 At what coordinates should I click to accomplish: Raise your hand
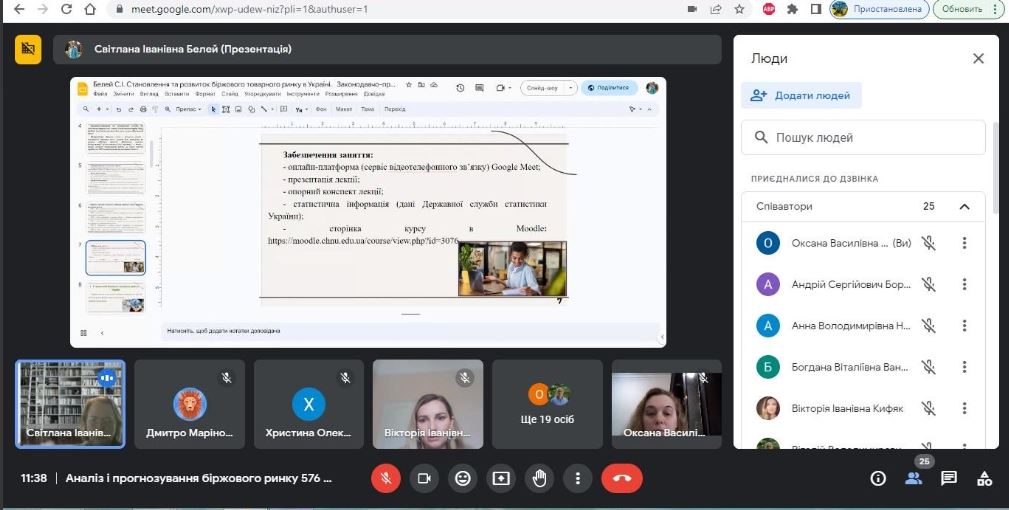tap(539, 478)
